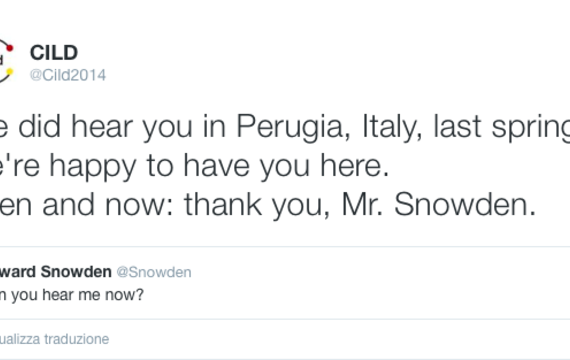The width and height of the screenshot is (570, 360).
Task: Open the CILD account name
Action: click(54, 53)
